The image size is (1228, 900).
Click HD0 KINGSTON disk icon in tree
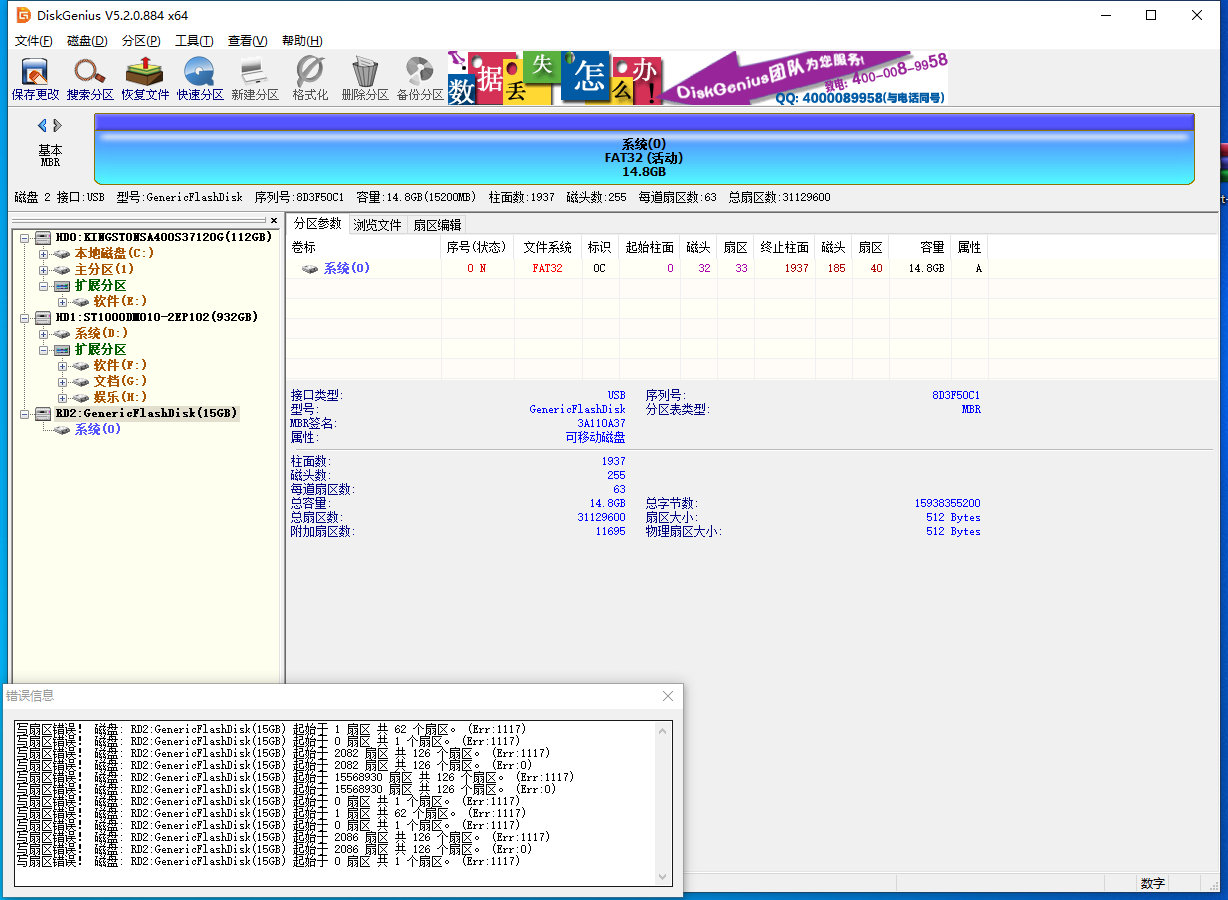tap(43, 237)
